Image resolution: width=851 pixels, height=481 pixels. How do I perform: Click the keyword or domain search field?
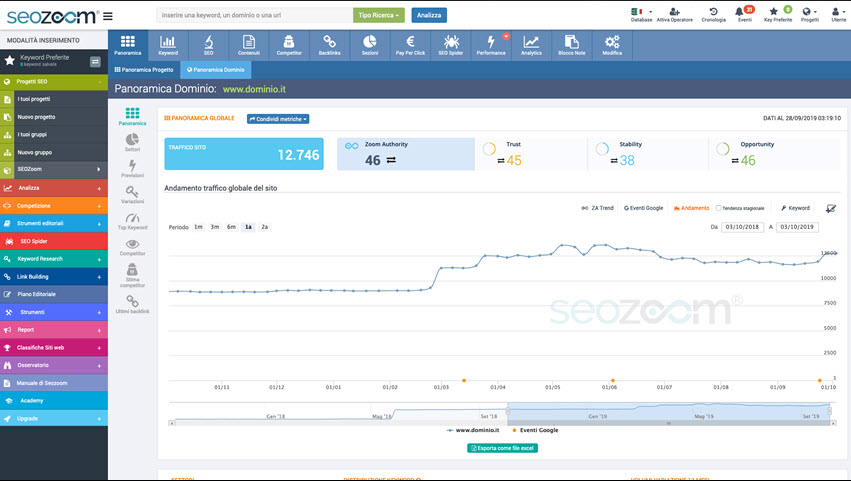tap(254, 15)
